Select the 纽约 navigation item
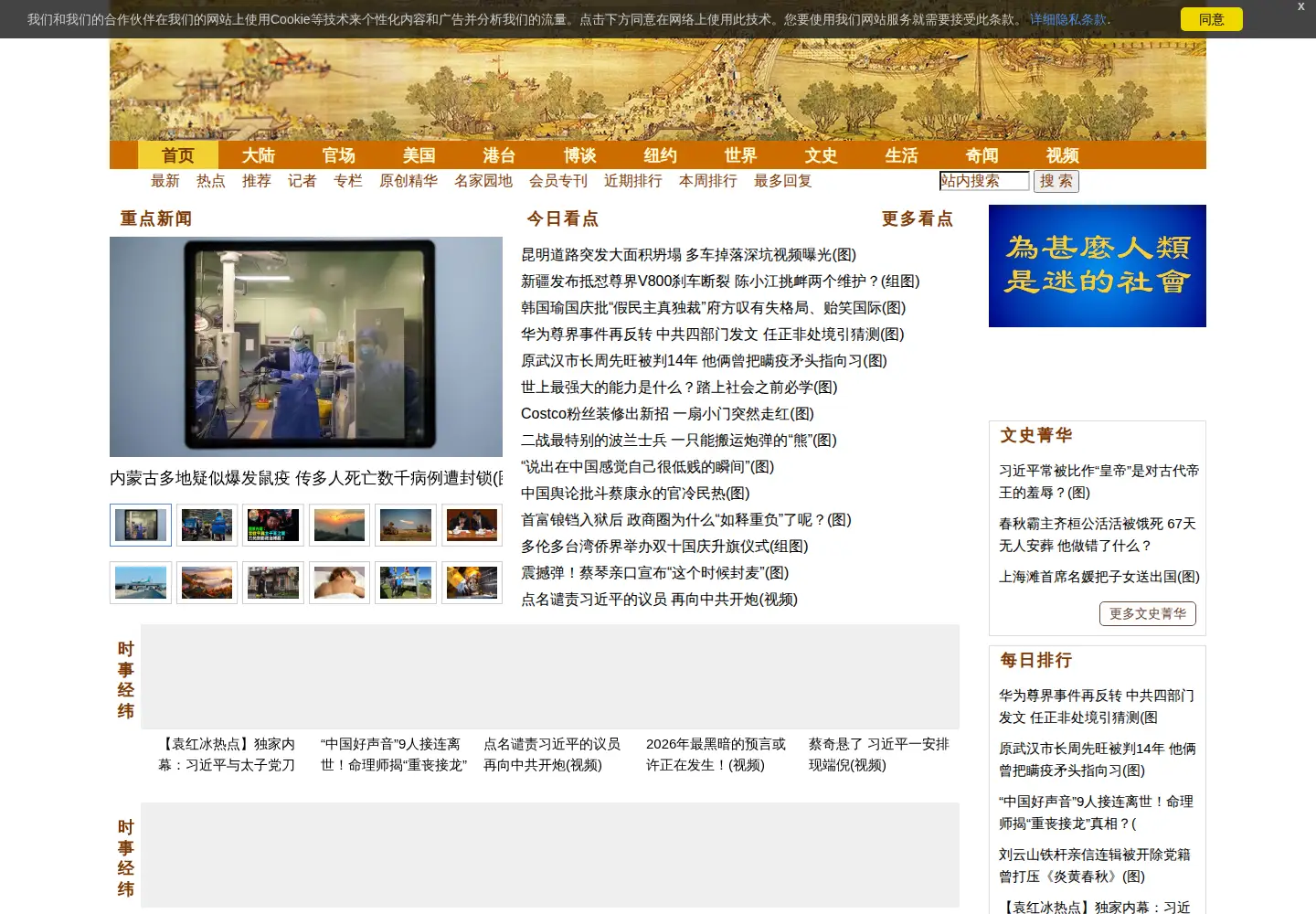Screen dimensions: 1316x914 click(661, 155)
